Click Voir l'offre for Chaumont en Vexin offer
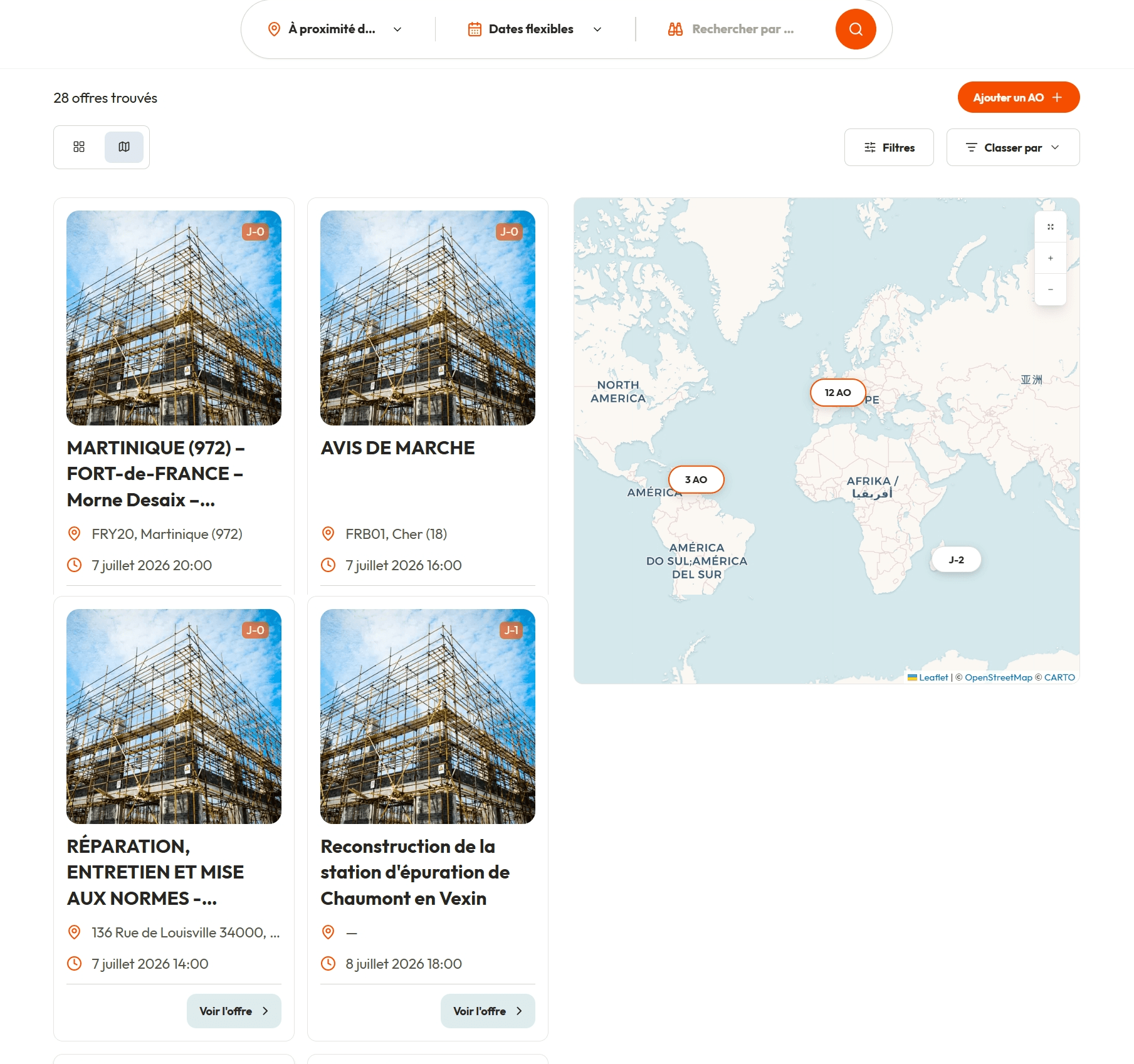The height and width of the screenshot is (1064, 1134). coord(488,1011)
